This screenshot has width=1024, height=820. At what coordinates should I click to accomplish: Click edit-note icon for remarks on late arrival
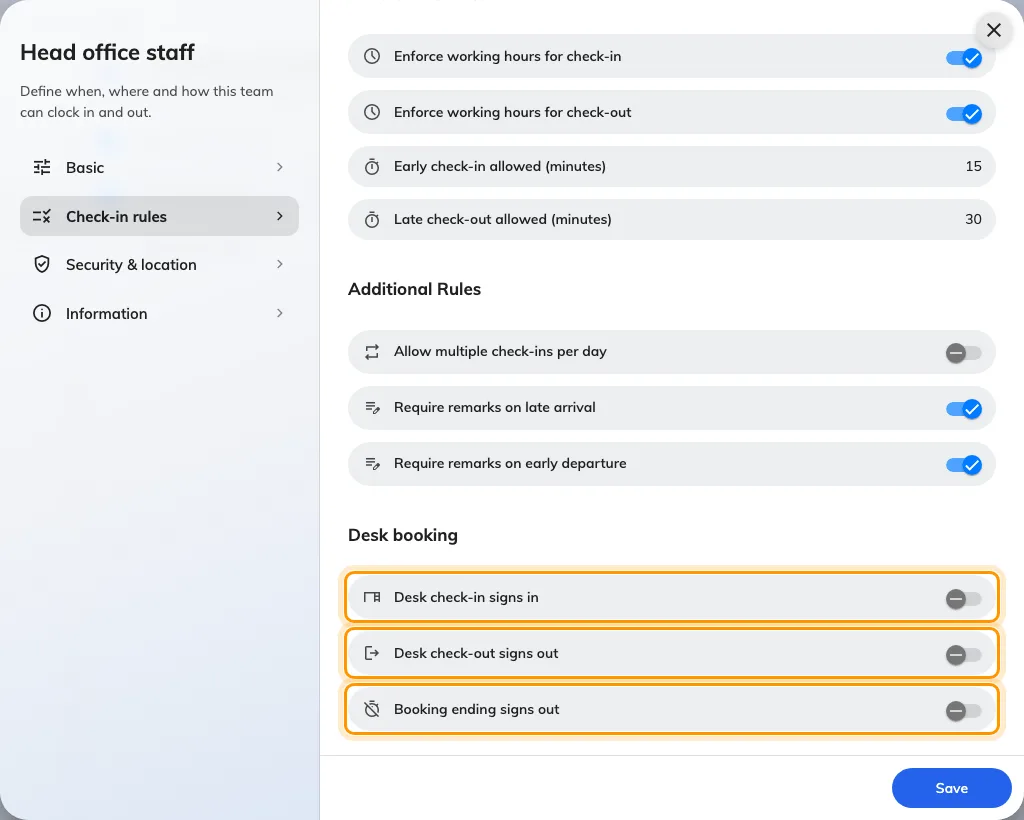click(x=372, y=407)
